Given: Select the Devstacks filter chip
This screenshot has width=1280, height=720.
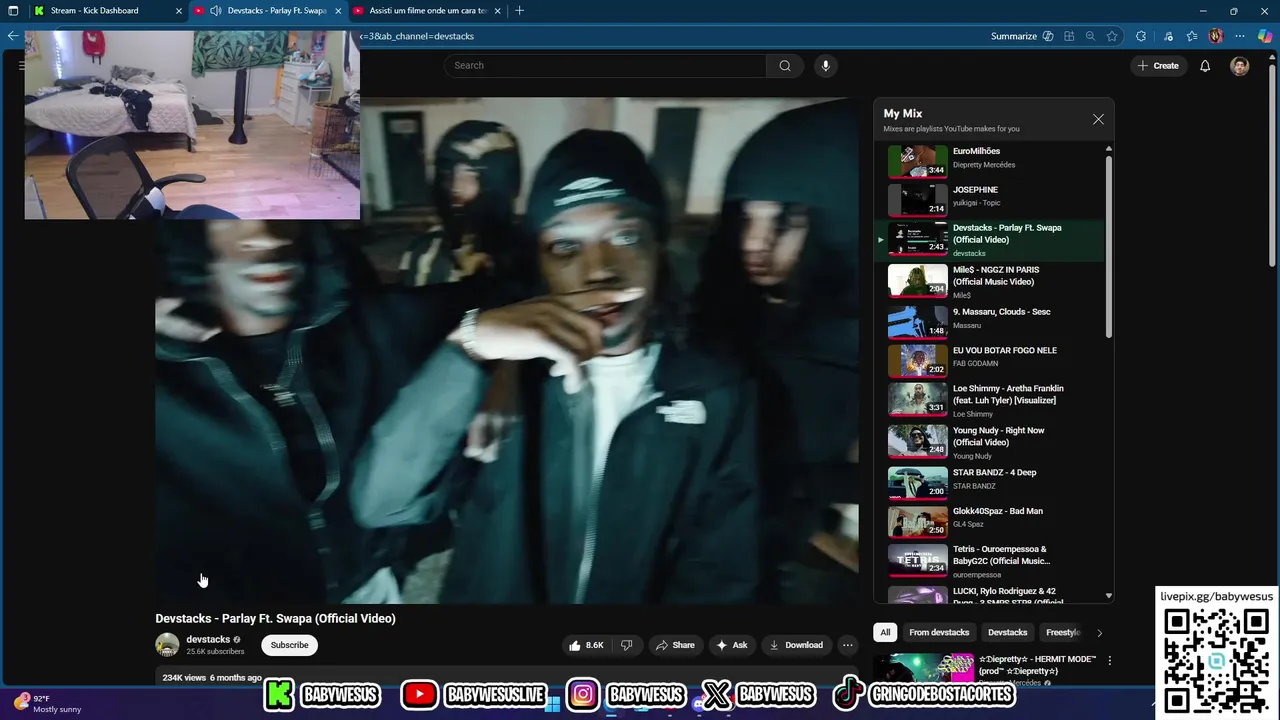Looking at the screenshot, I should pos(1008,633).
